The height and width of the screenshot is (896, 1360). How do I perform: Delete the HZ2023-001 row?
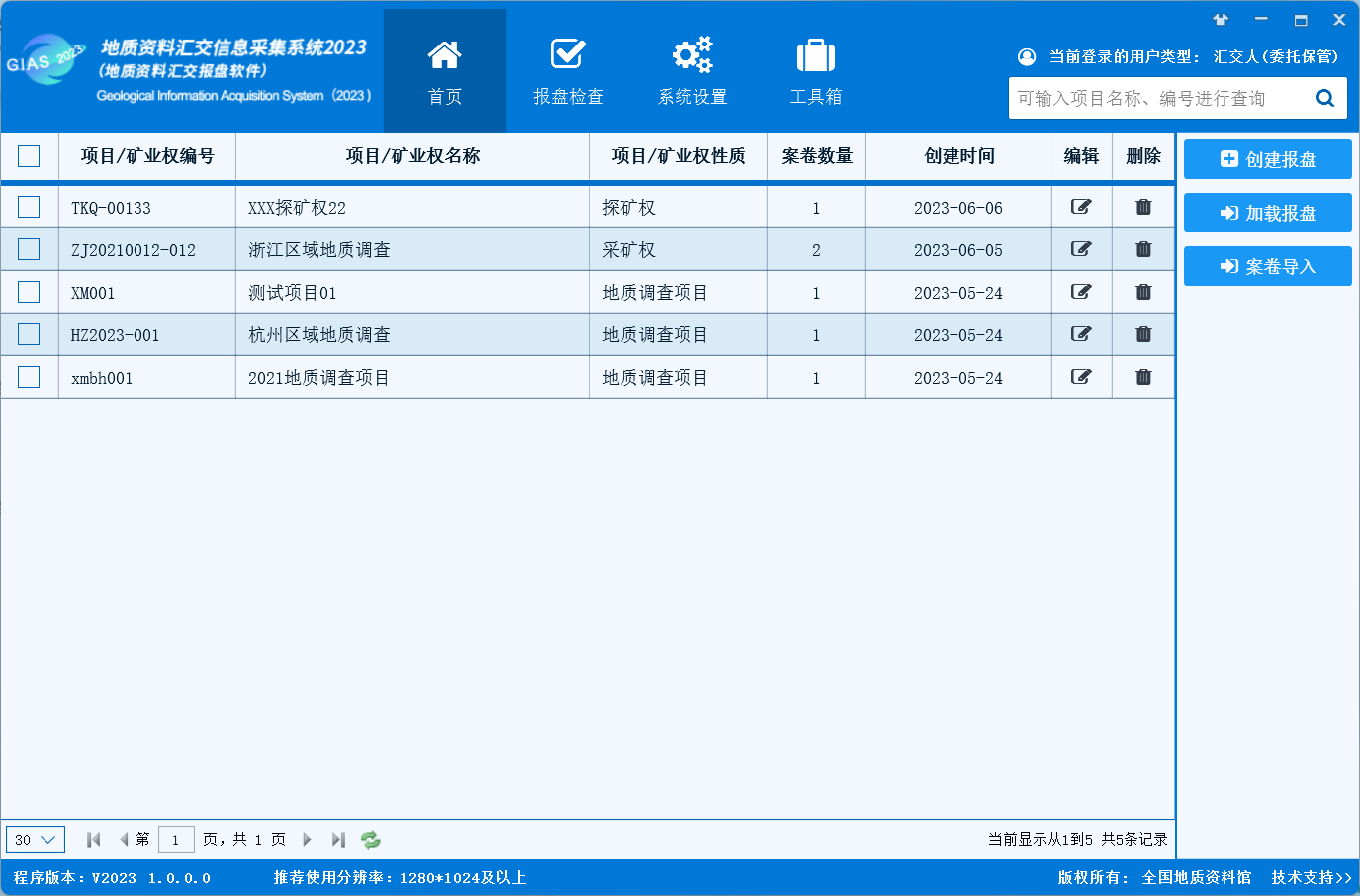coord(1143,334)
